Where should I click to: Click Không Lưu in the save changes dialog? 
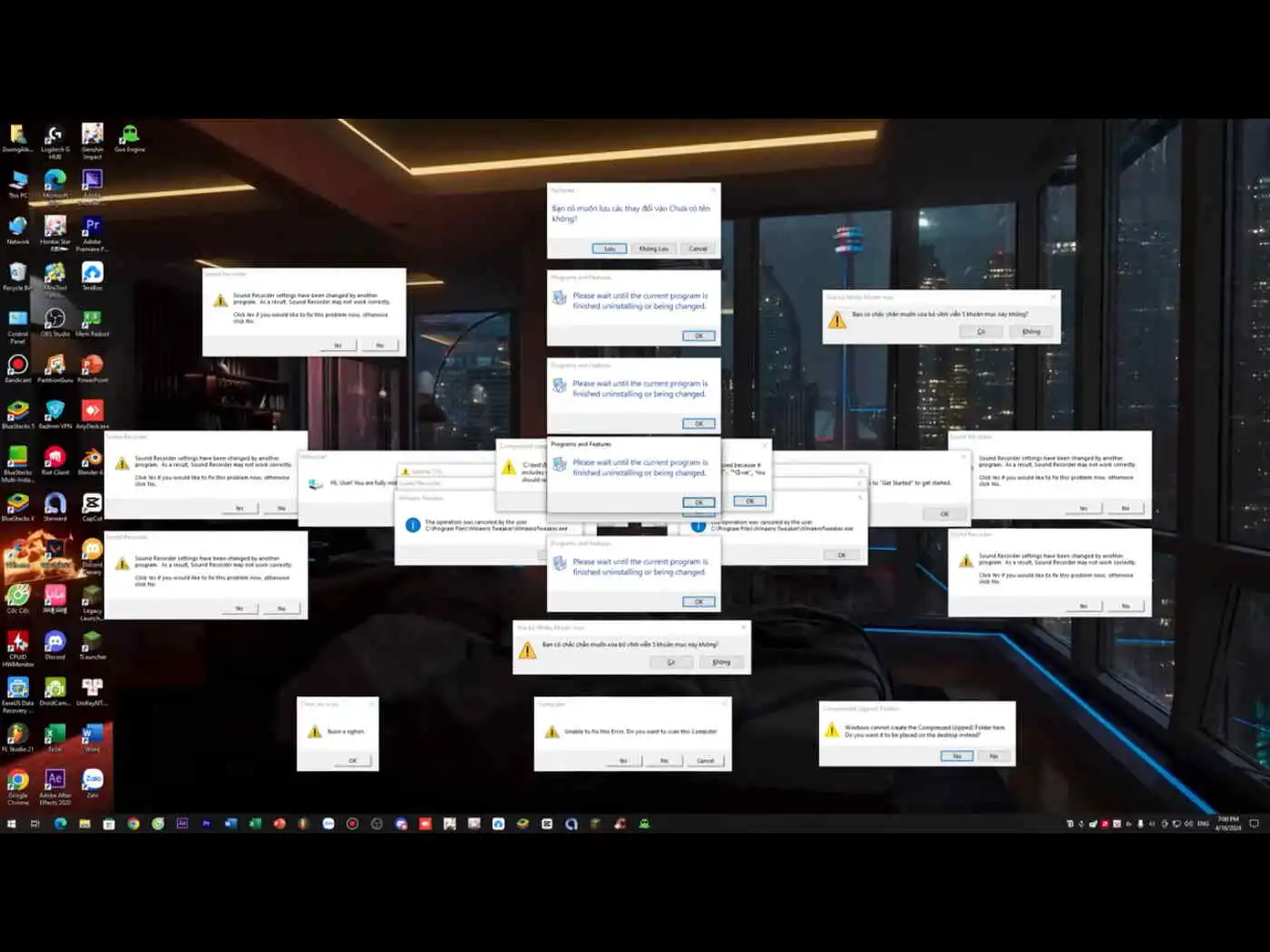point(653,248)
